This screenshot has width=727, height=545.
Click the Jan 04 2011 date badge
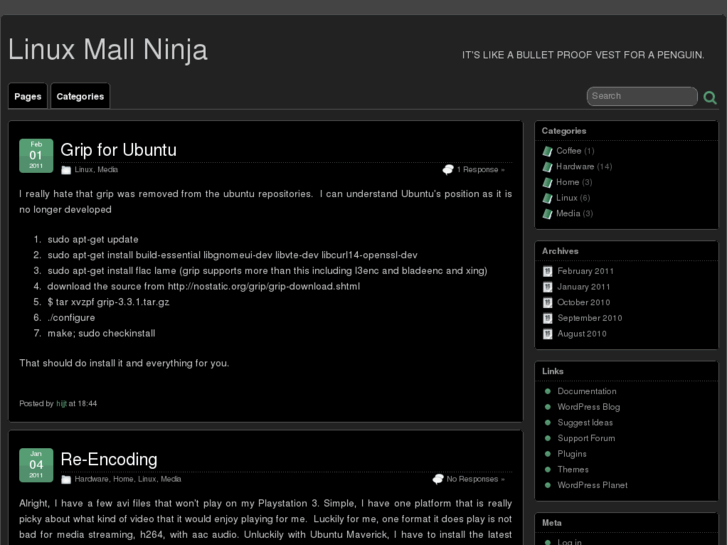click(36, 465)
